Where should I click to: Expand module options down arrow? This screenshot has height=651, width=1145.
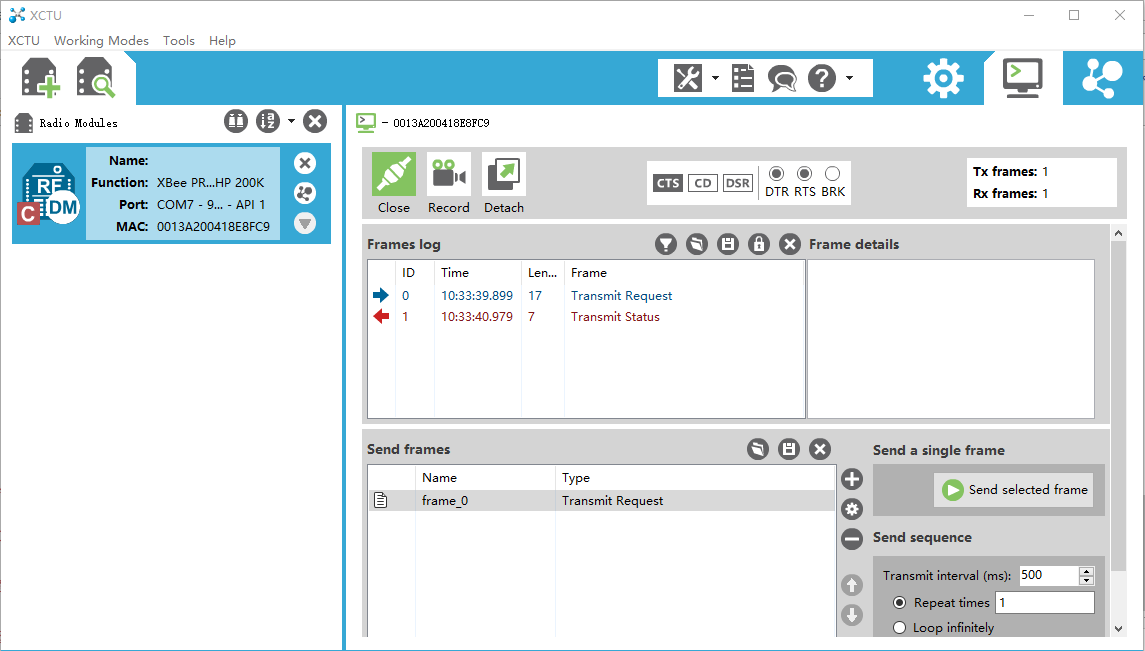pos(305,223)
